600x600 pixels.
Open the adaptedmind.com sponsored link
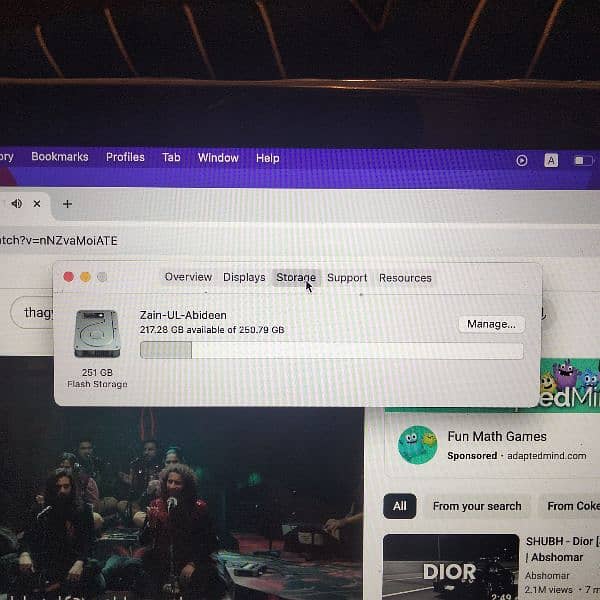tap(546, 456)
